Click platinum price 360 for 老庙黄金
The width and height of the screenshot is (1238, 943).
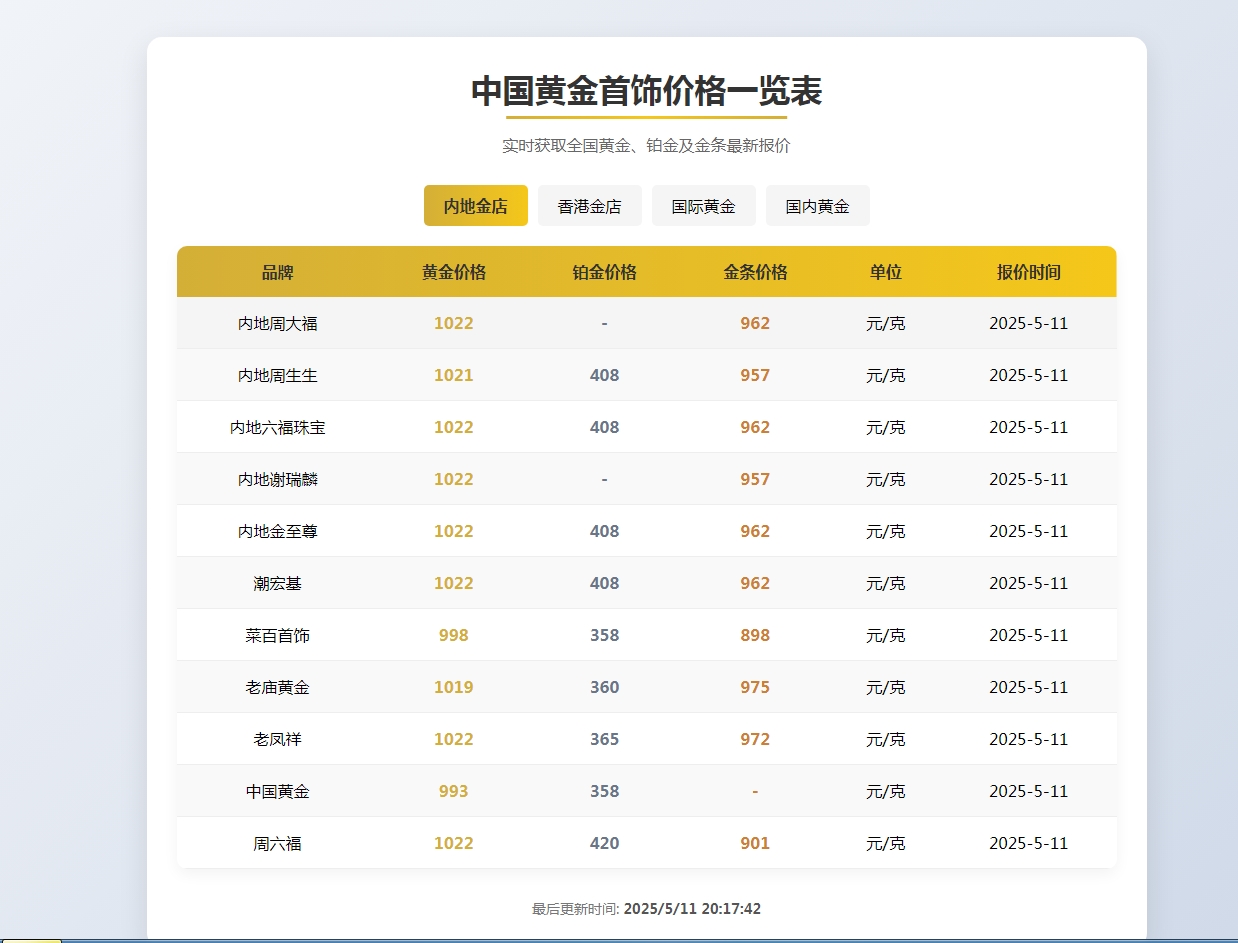[x=605, y=688]
